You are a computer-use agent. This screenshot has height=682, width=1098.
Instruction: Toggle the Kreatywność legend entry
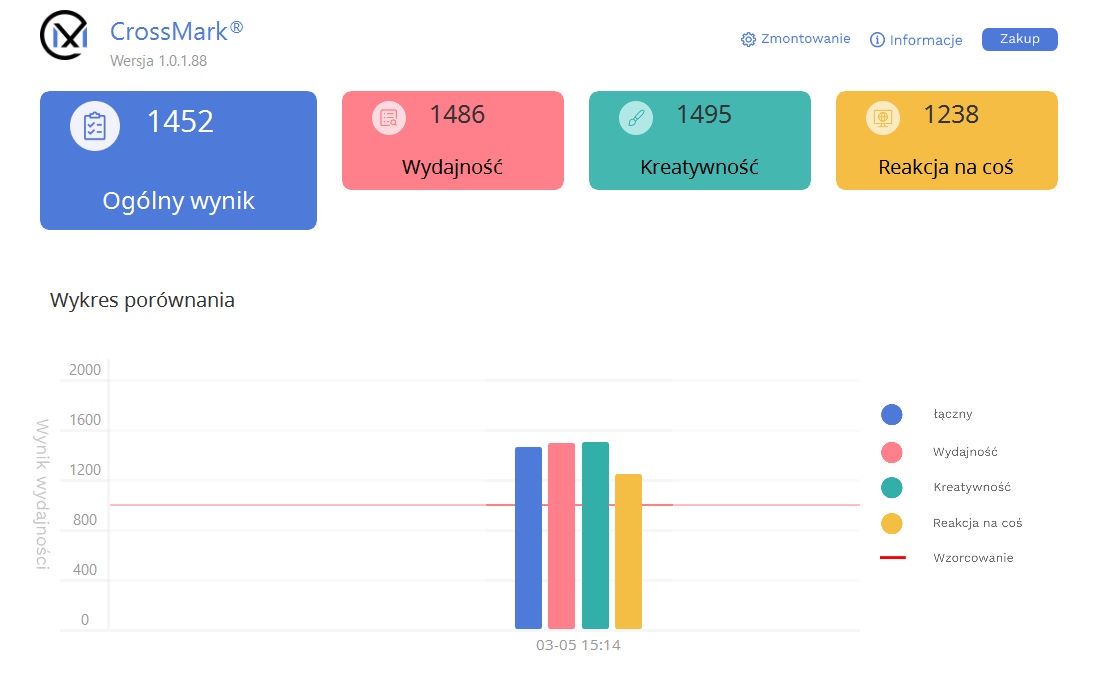tap(945, 487)
